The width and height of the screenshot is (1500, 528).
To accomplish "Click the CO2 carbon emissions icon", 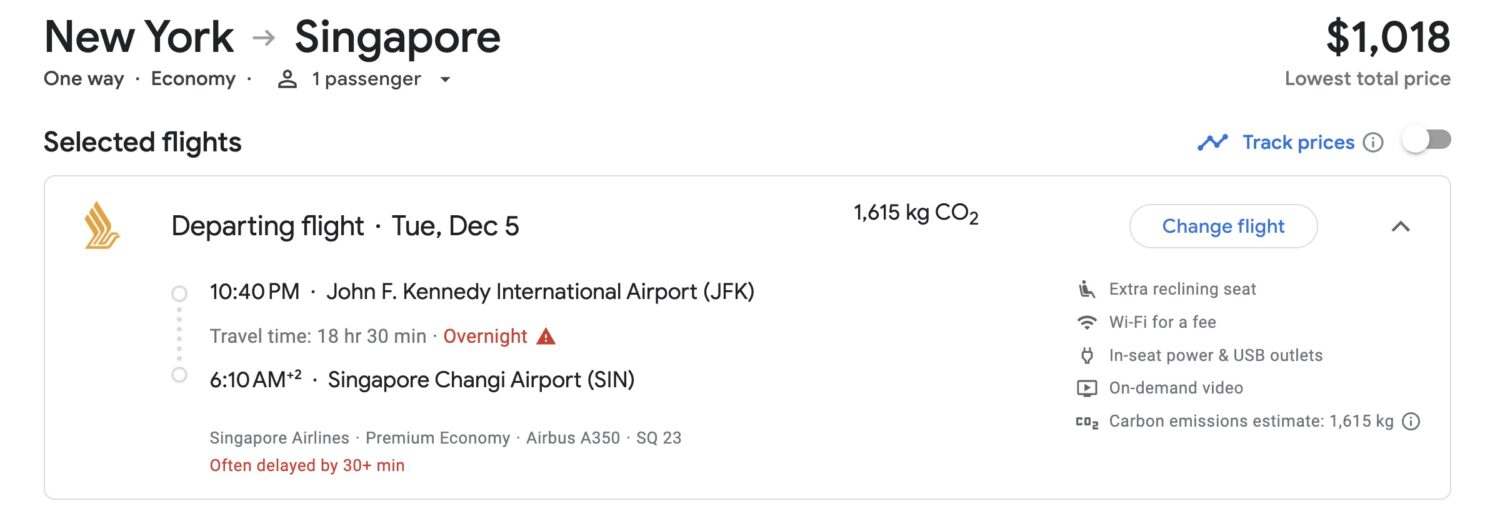I will coord(1087,421).
